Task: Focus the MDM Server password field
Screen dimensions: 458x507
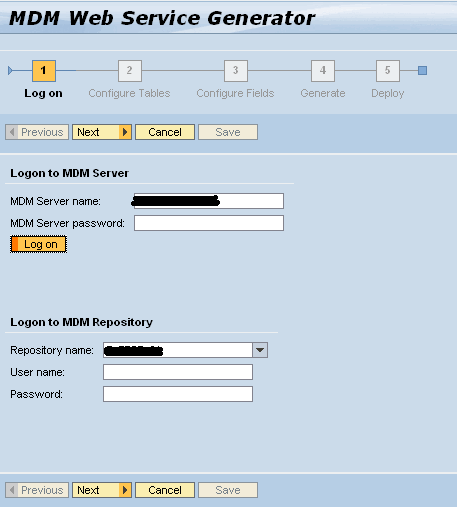Action: (x=209, y=223)
